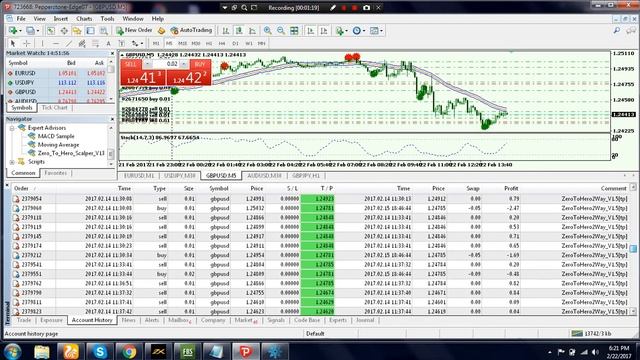Click the New Order button

(134, 31)
